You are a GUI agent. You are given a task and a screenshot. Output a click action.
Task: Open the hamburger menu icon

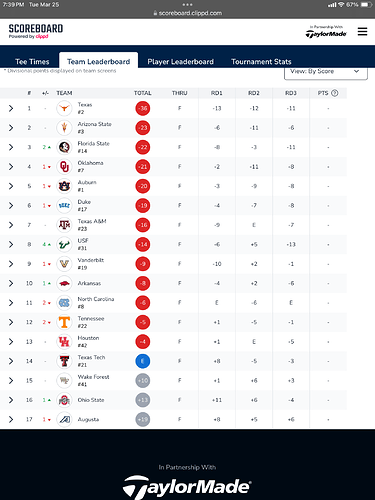coord(362,32)
